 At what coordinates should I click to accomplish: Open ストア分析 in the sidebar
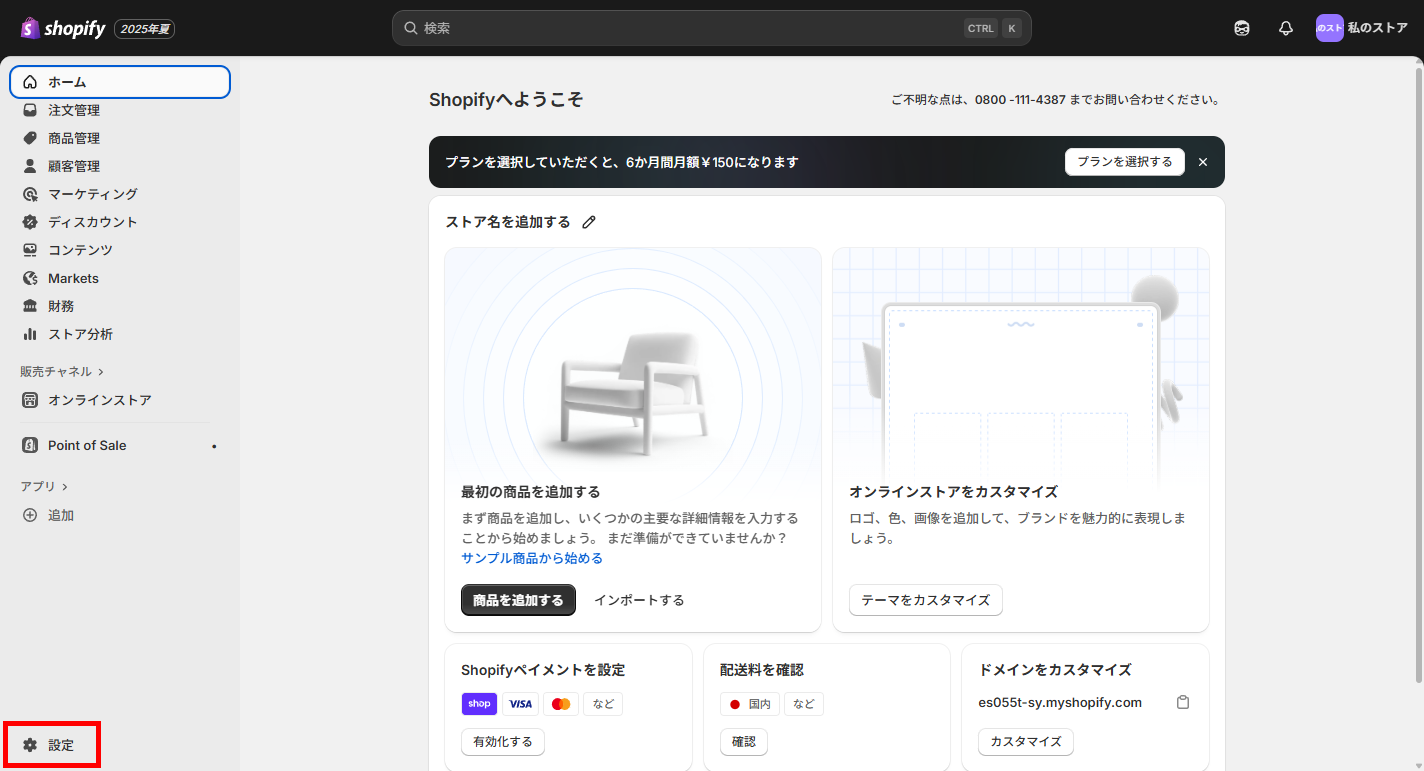[x=80, y=334]
